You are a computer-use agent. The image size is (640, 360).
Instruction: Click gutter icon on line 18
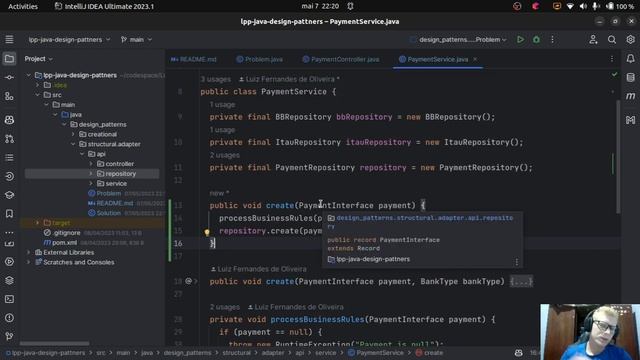click(188, 281)
